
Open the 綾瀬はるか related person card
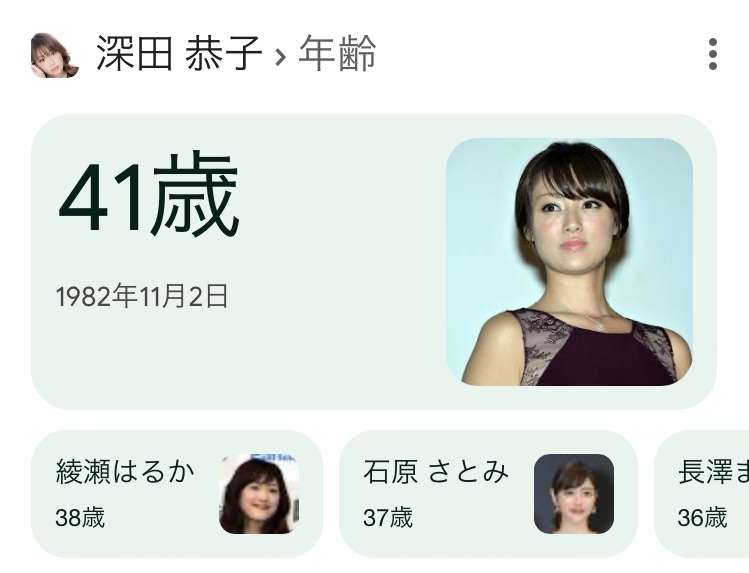coord(177,494)
